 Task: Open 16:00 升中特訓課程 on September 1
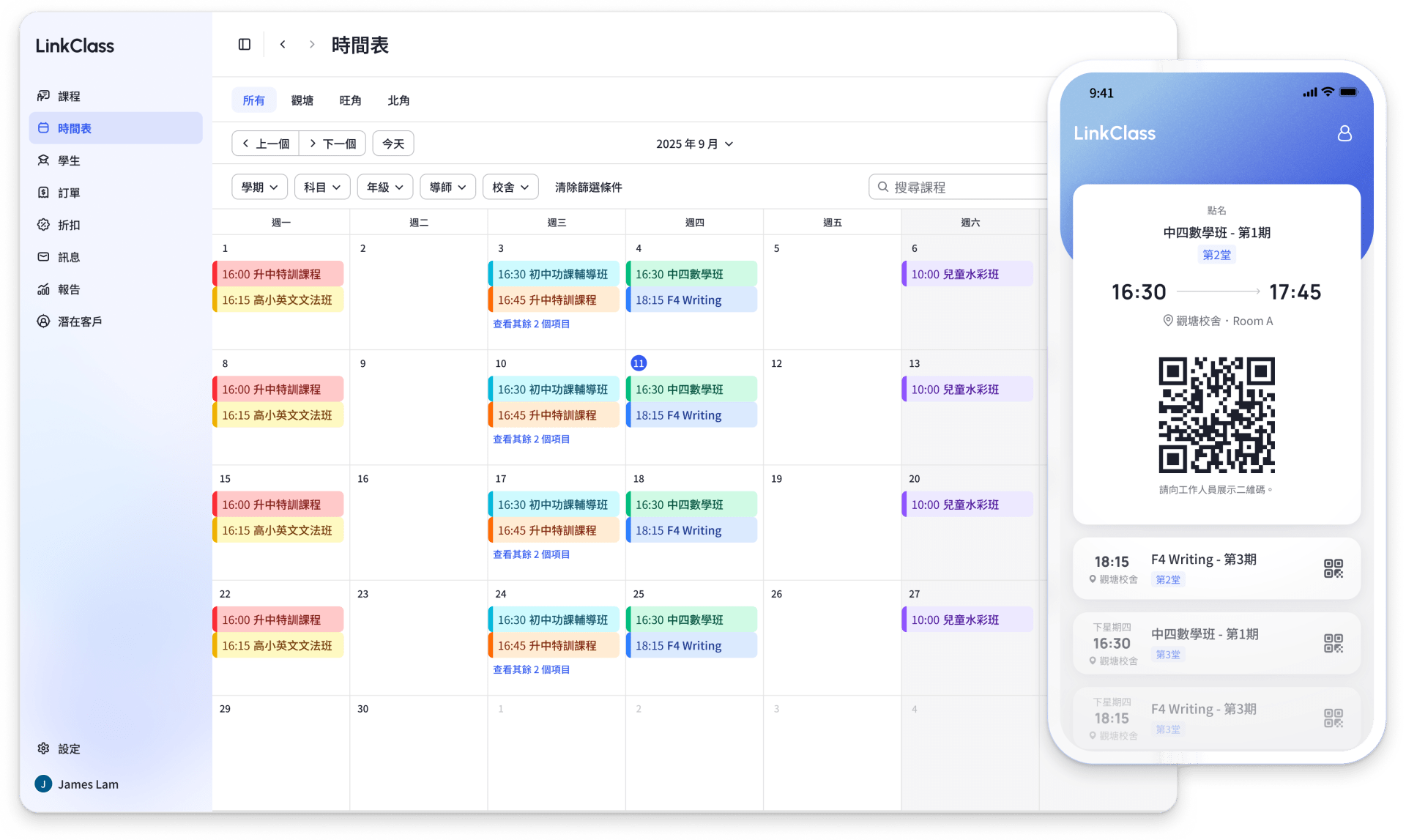(278, 274)
